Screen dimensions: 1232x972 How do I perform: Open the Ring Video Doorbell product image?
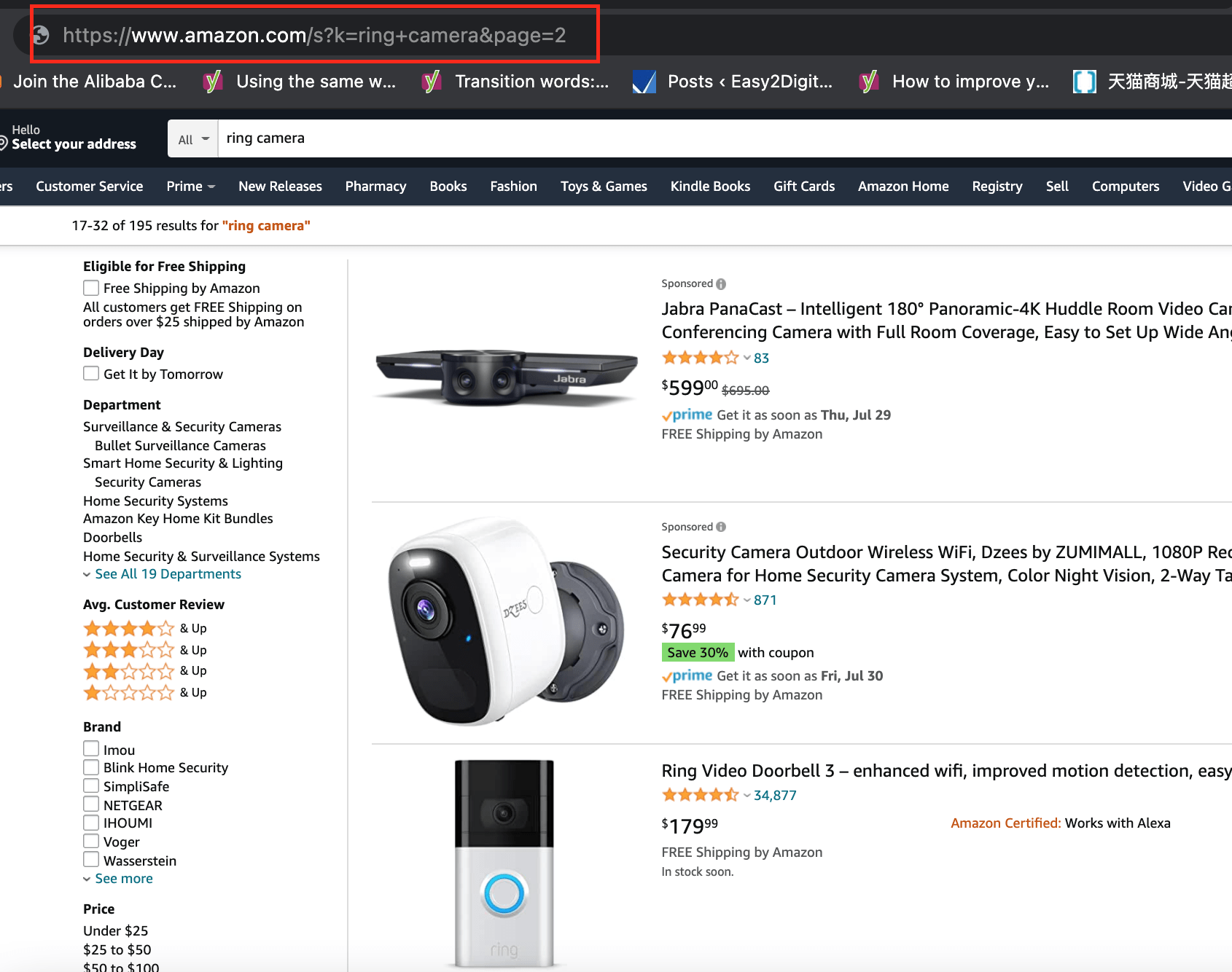tap(504, 864)
